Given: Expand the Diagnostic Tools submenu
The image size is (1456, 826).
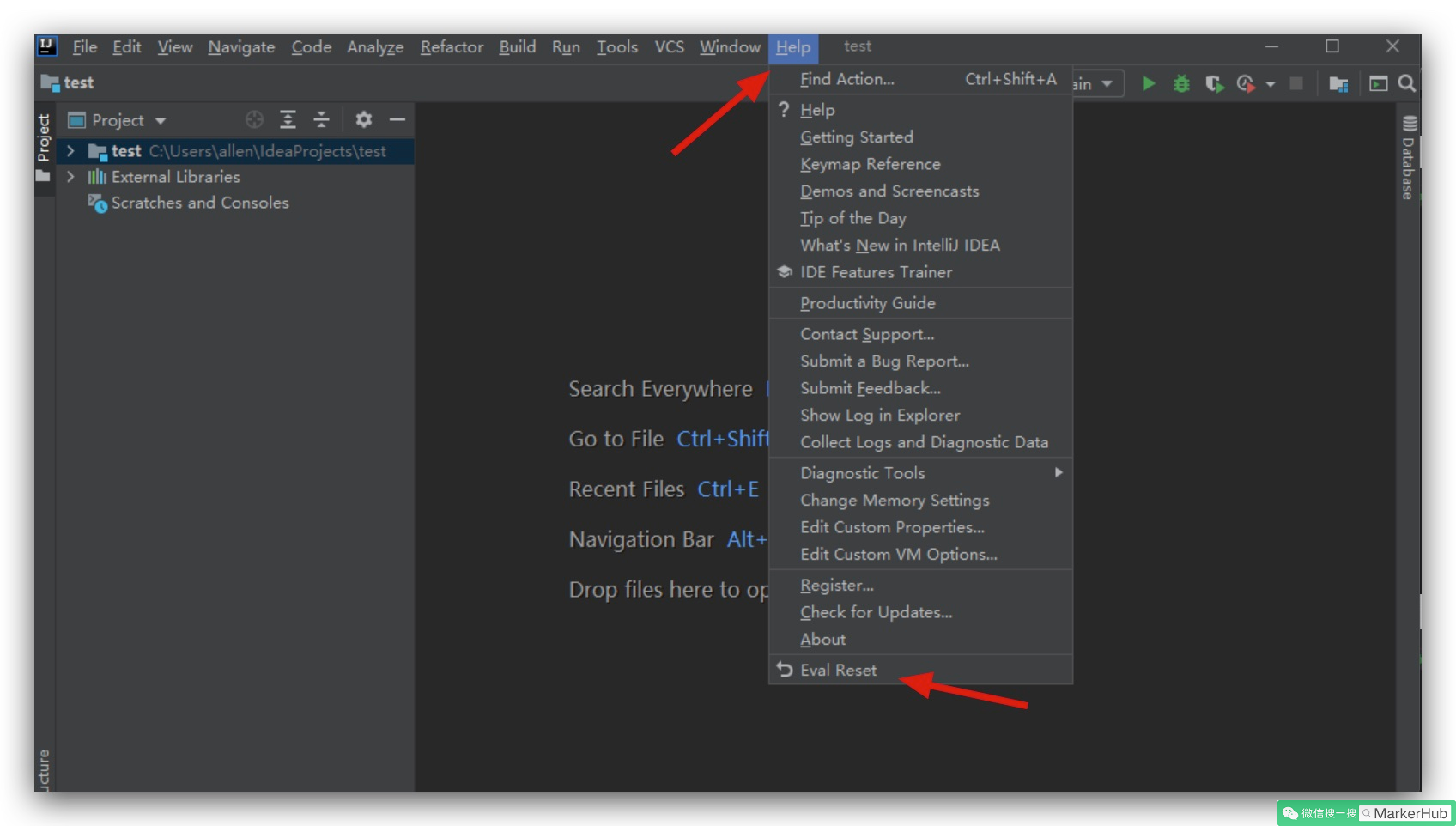Looking at the screenshot, I should [x=920, y=473].
